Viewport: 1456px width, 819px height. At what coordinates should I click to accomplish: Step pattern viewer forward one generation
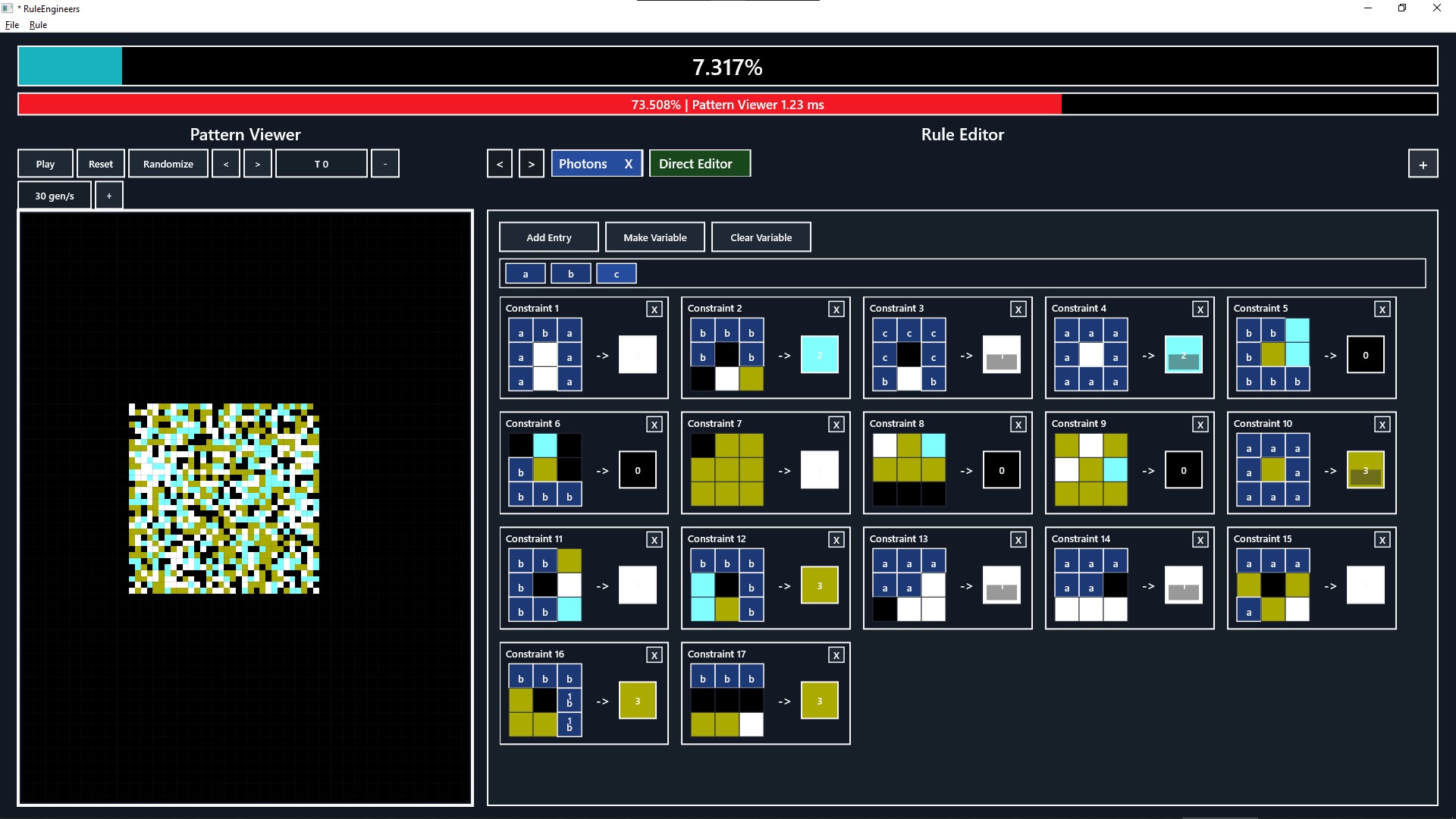click(258, 164)
